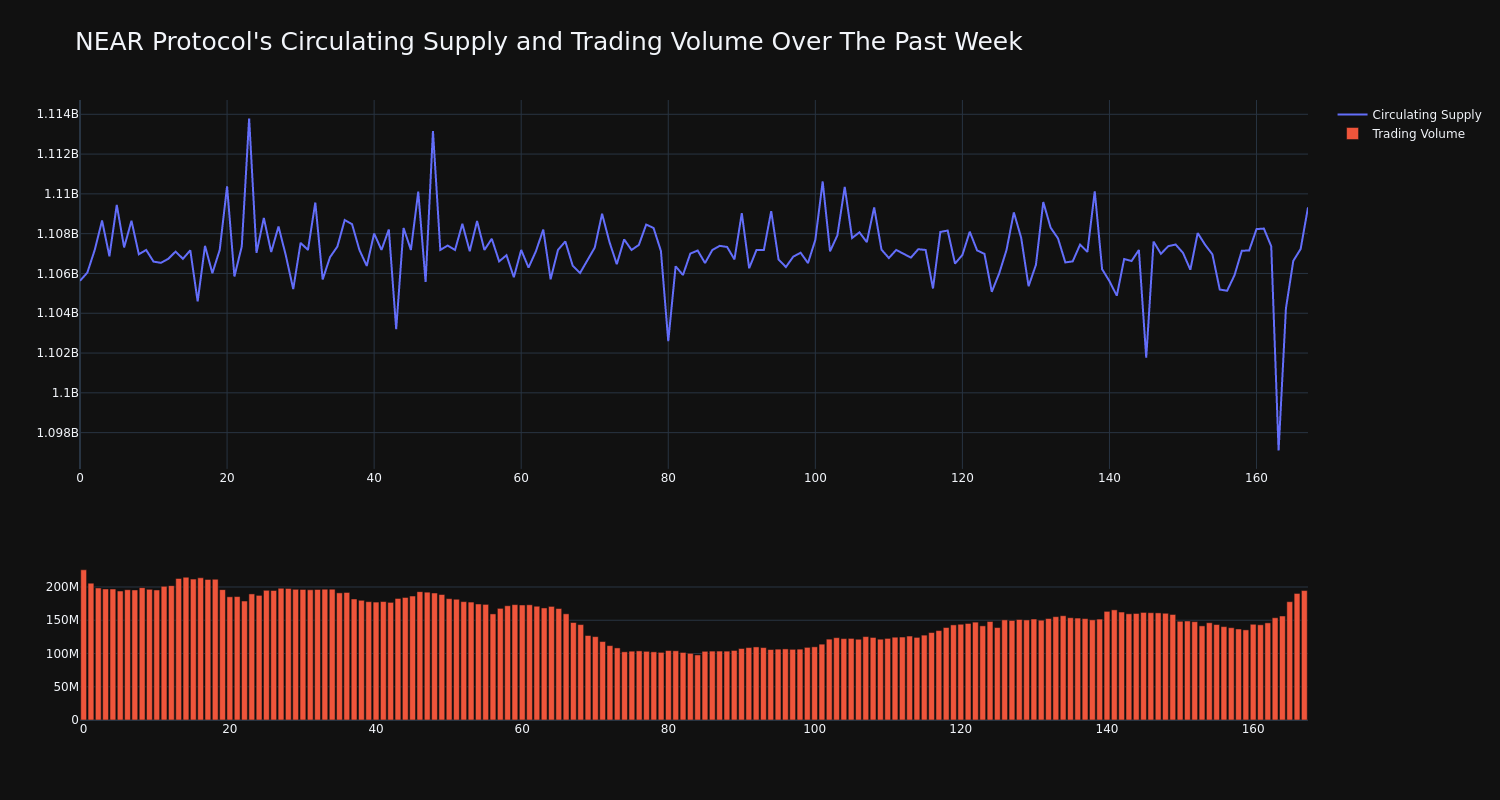Image resolution: width=1500 pixels, height=800 pixels.
Task: Click the 1.106B y-axis label
Action: coord(57,273)
